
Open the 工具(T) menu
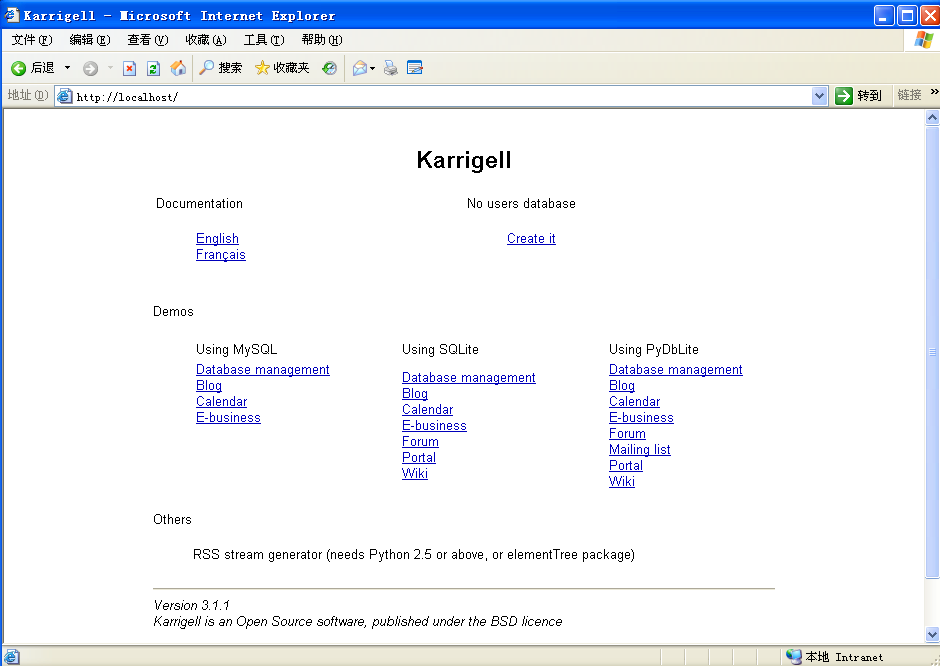(264, 40)
